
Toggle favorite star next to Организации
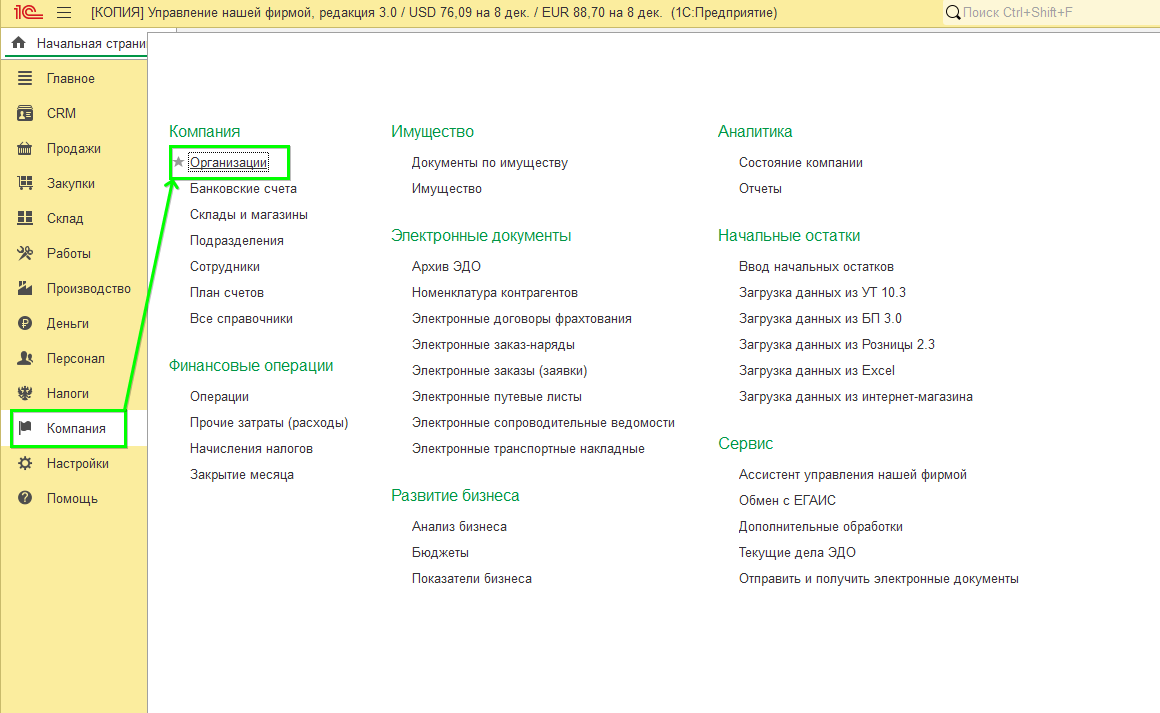[x=179, y=162]
